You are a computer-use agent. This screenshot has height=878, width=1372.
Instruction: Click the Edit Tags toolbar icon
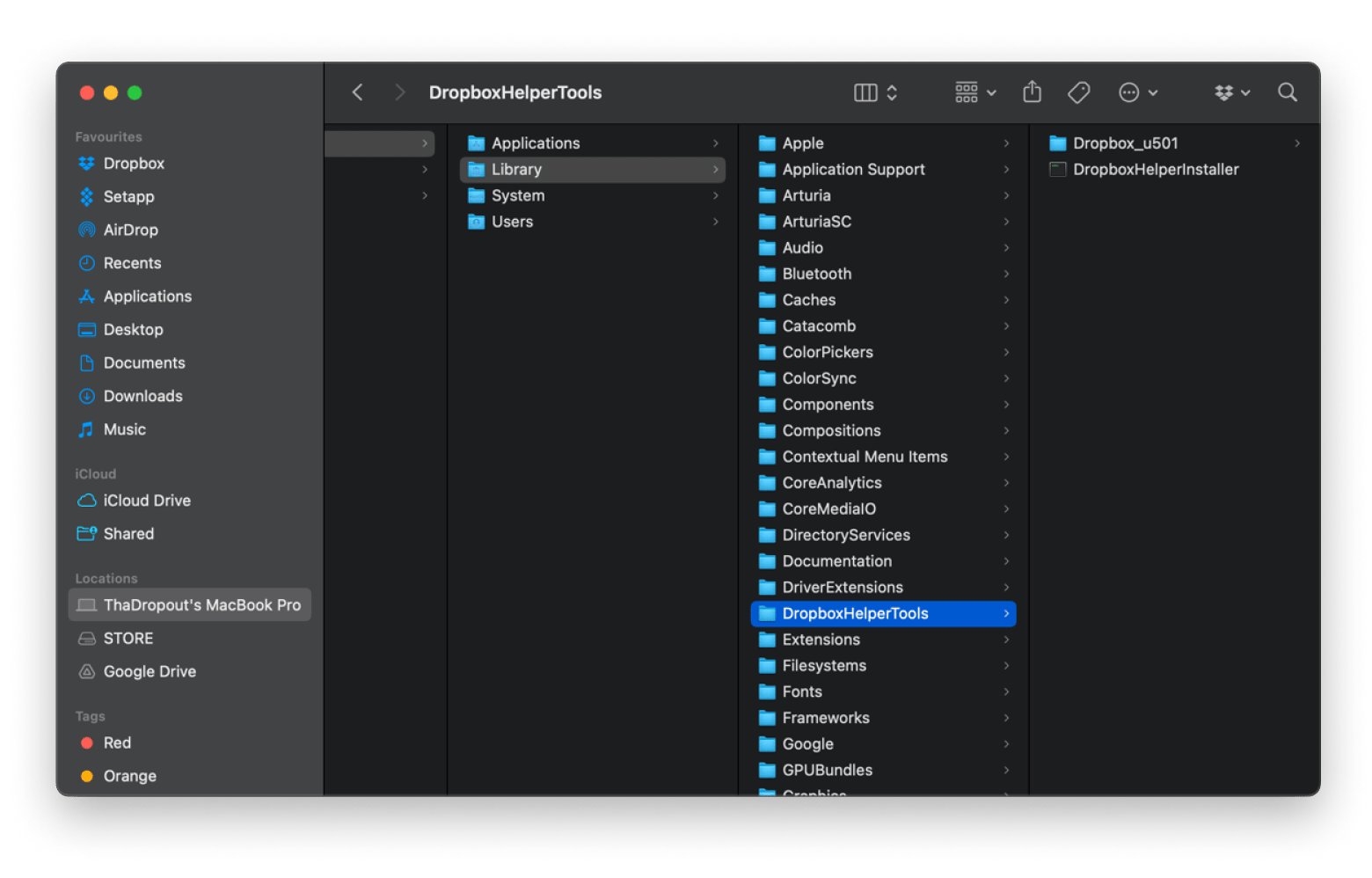tap(1078, 92)
